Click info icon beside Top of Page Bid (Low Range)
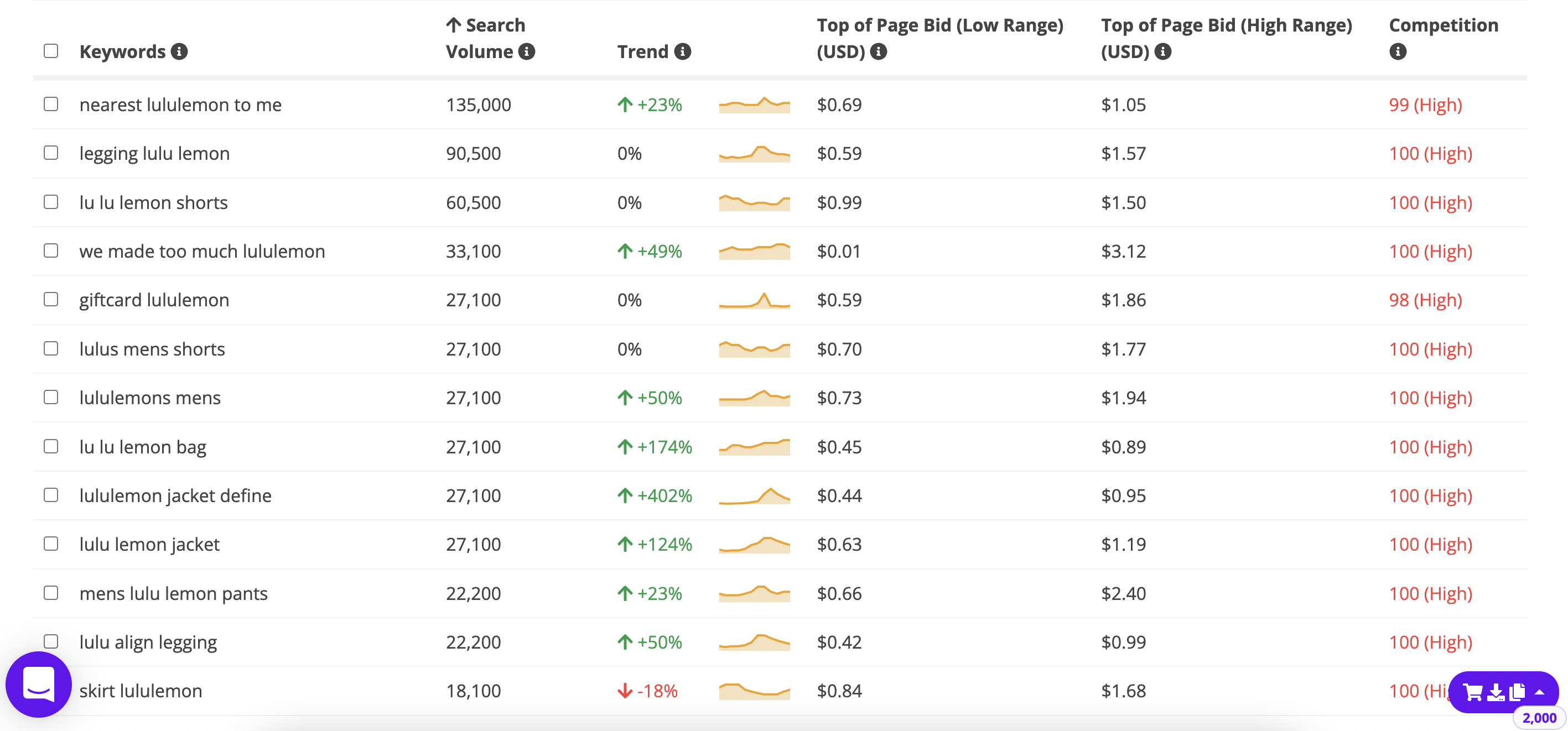The width and height of the screenshot is (1568, 731). (879, 51)
